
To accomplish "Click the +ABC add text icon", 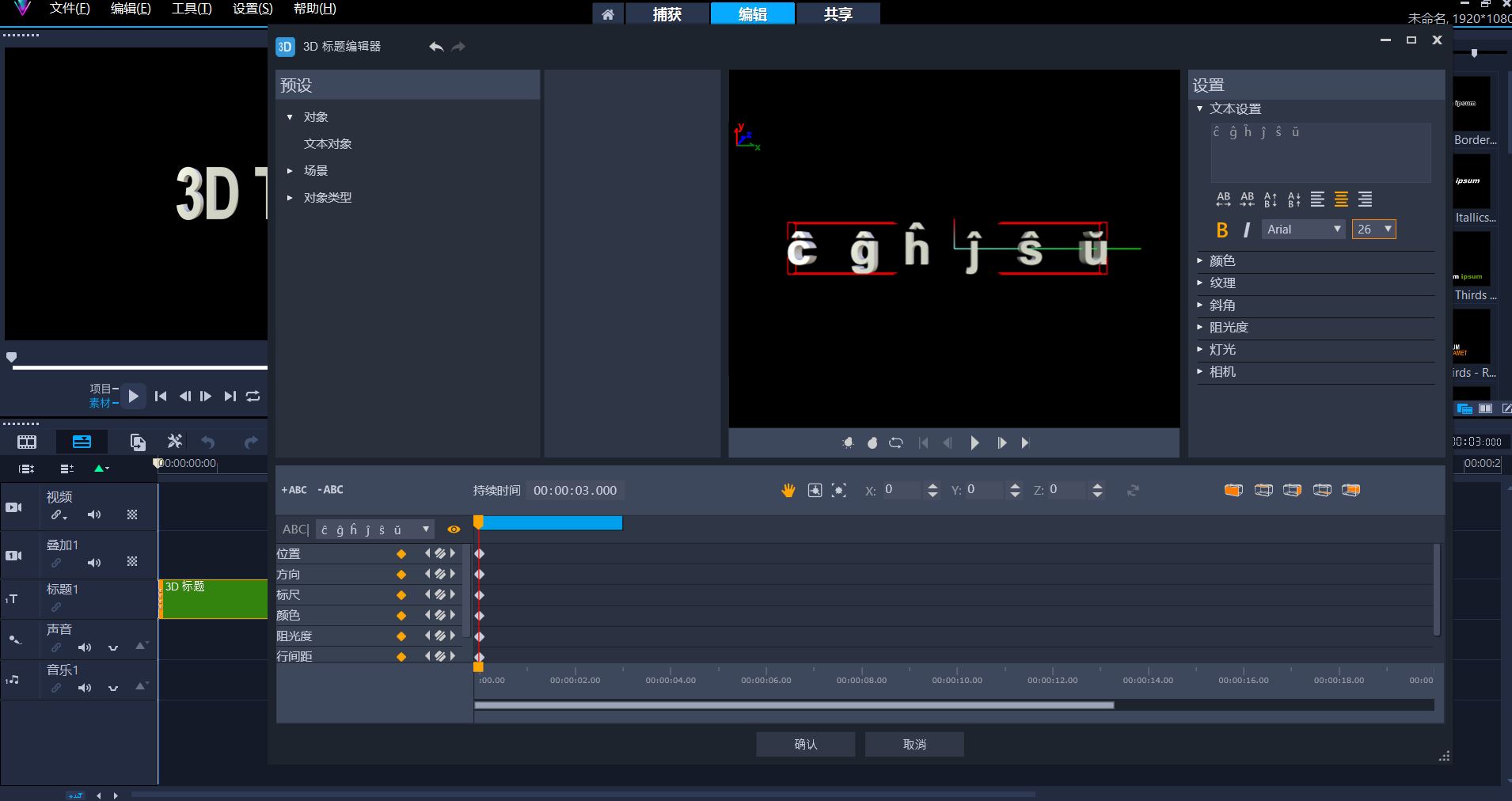I will coord(294,490).
